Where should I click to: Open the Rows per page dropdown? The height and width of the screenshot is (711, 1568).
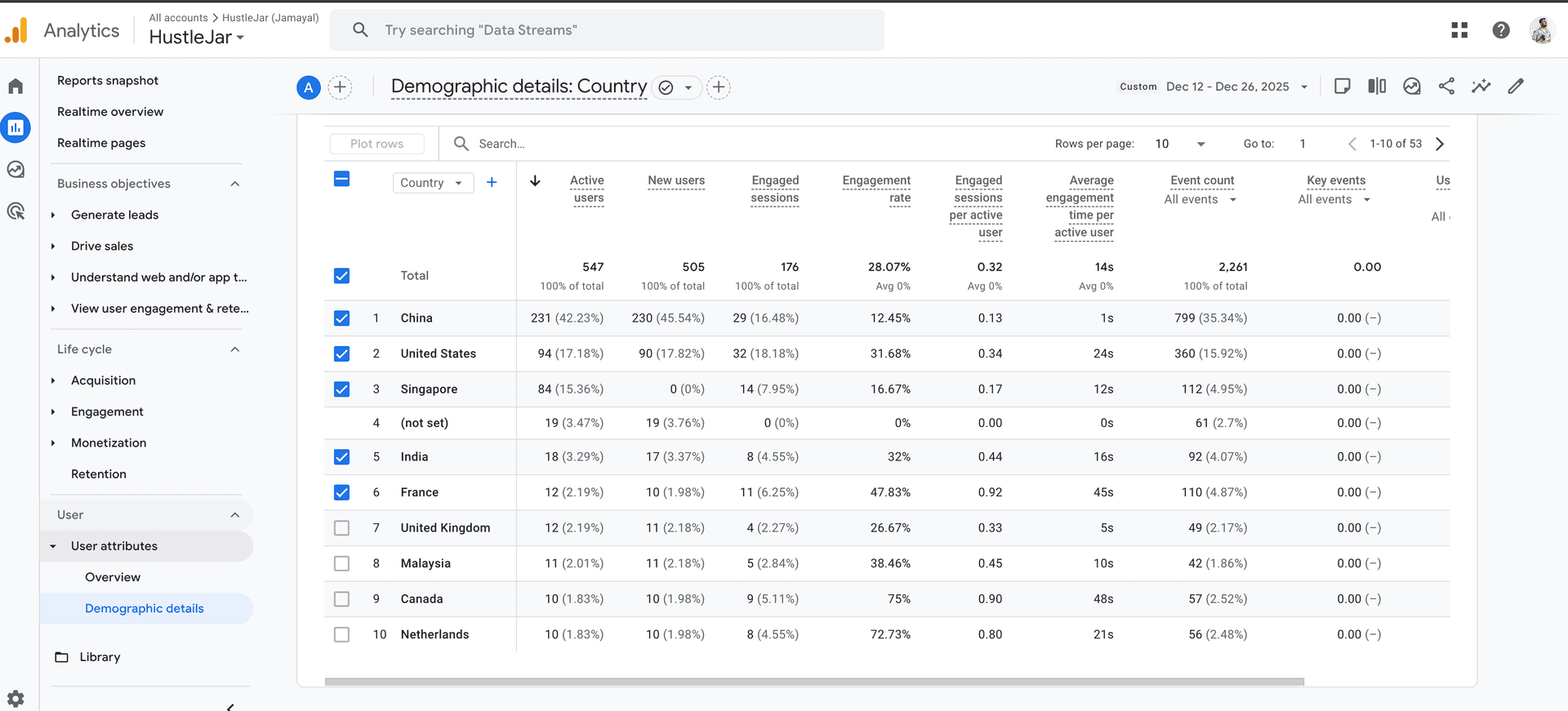pos(1180,144)
